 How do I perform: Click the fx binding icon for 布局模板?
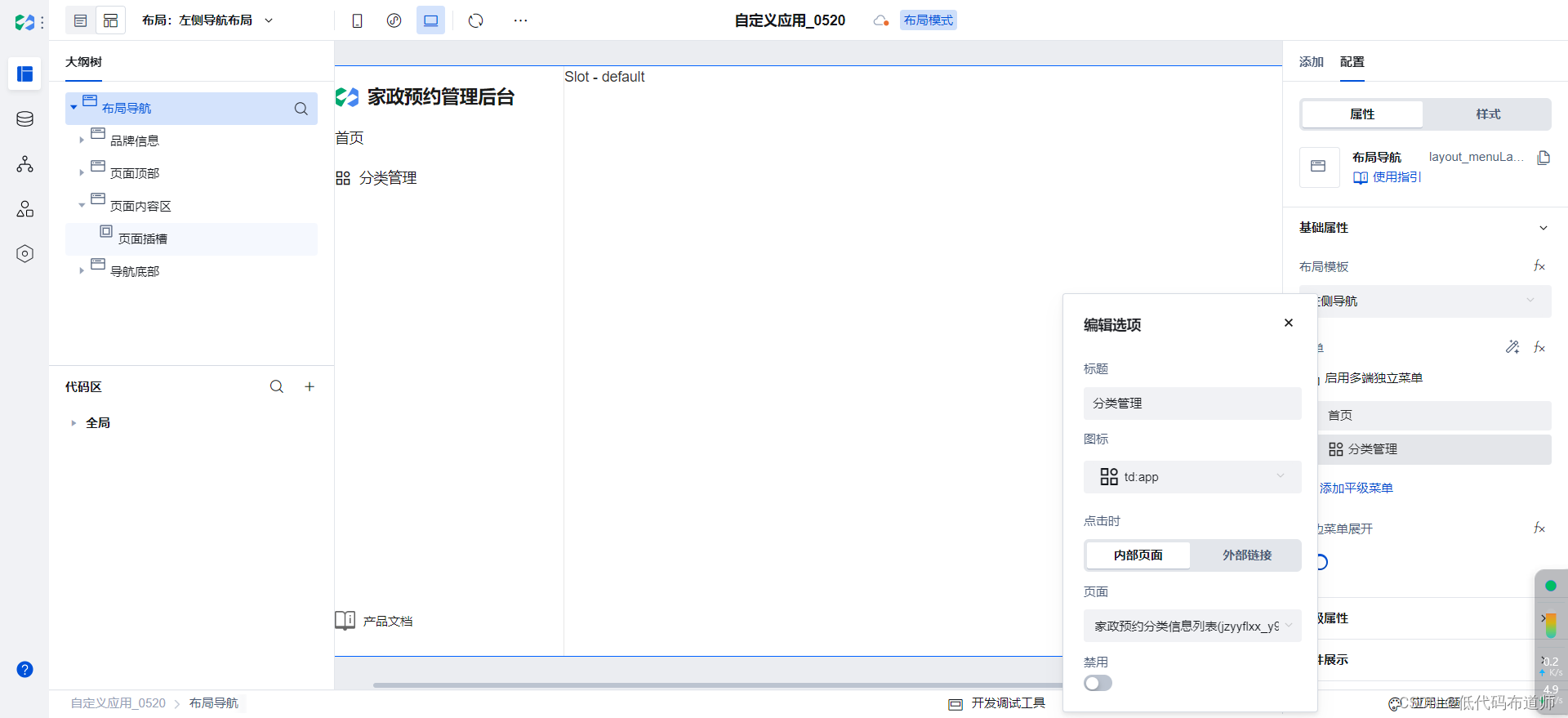point(1539,265)
